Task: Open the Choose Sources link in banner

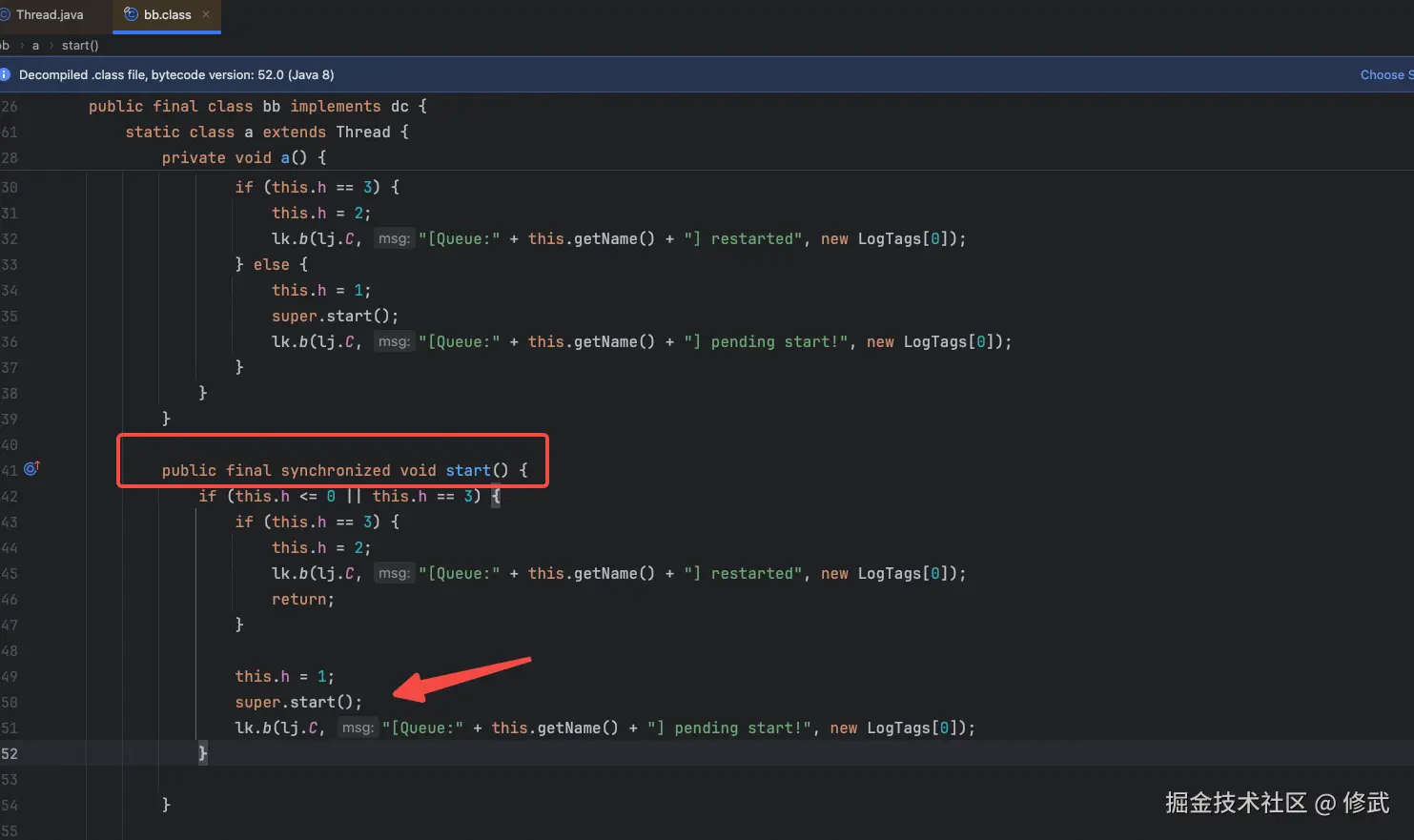Action: (1386, 74)
